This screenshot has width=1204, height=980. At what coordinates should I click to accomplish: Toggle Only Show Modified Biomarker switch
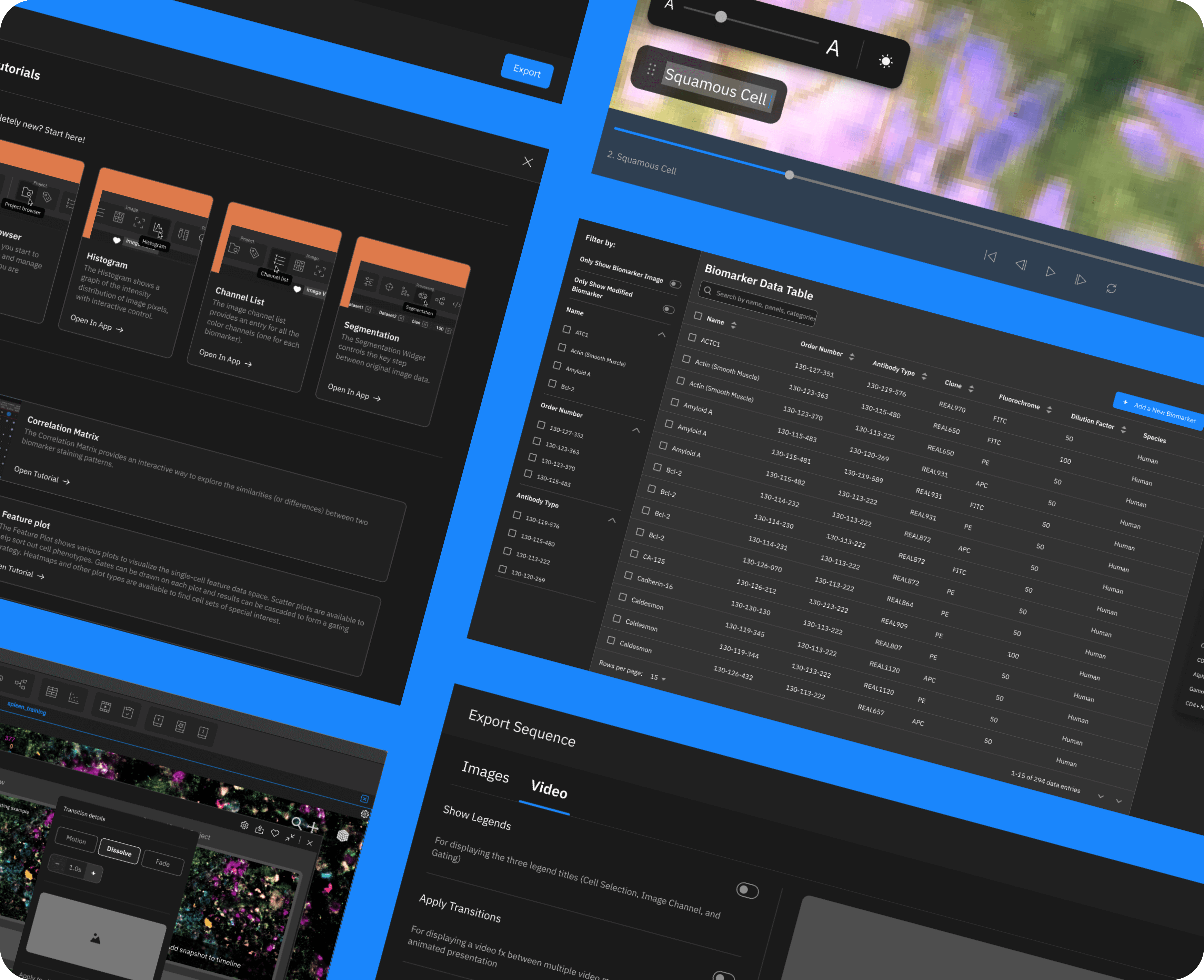point(669,309)
